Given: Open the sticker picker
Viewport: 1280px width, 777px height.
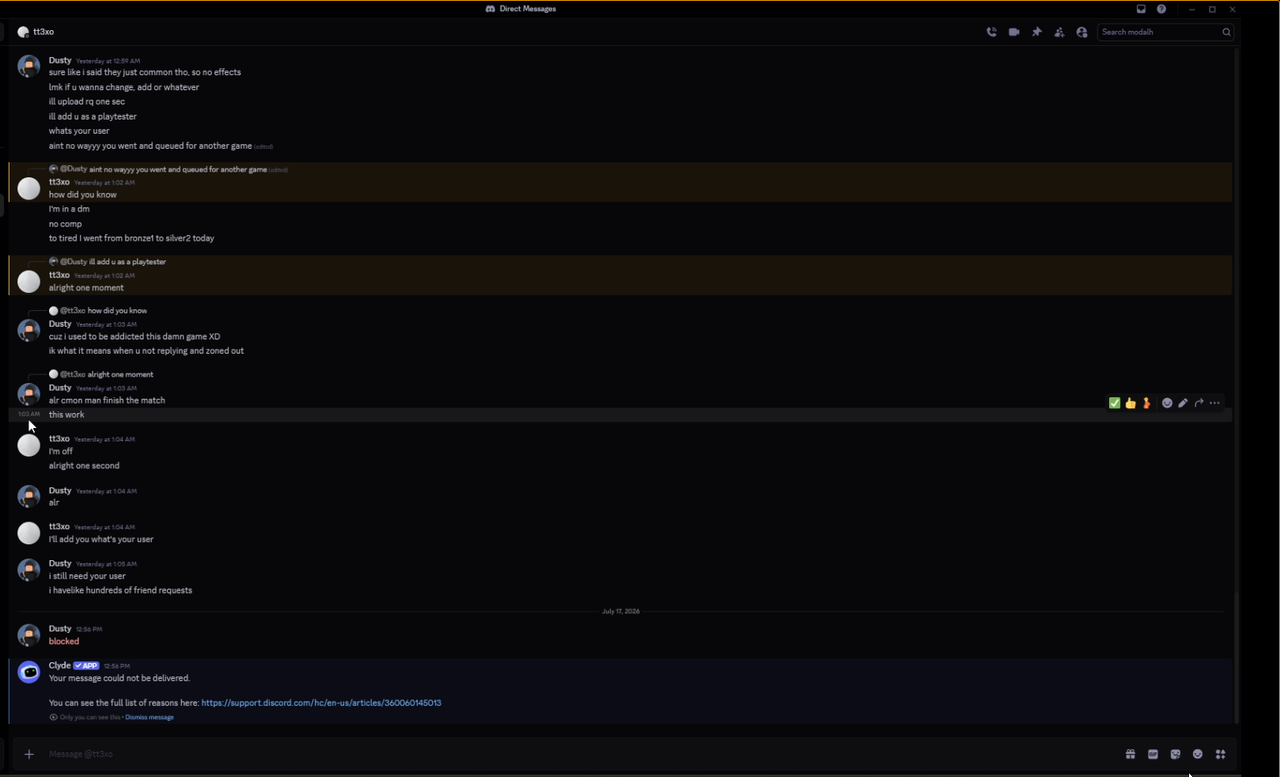Looking at the screenshot, I should pos(1175,754).
